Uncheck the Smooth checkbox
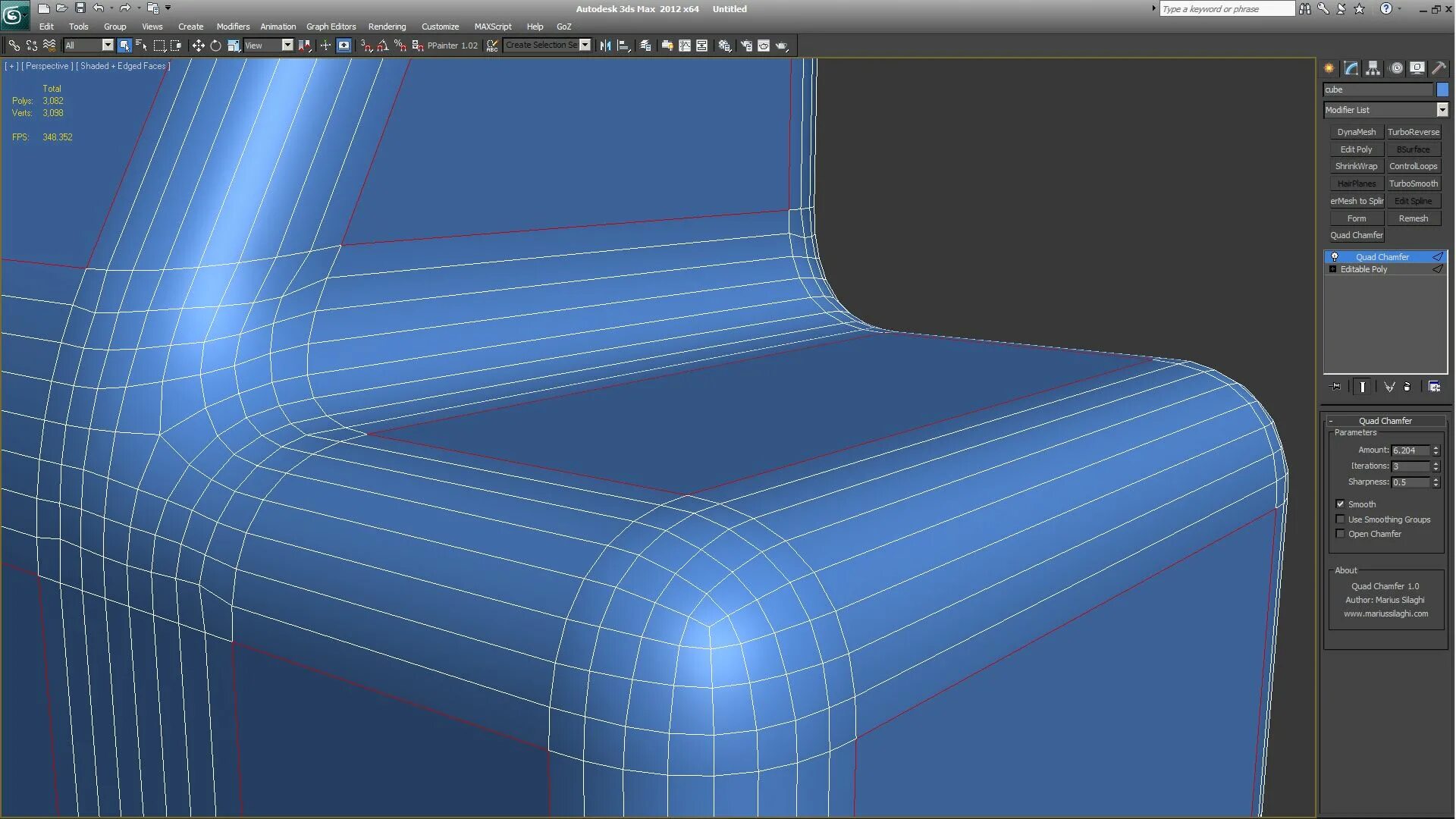The image size is (1456, 819). pyautogui.click(x=1340, y=504)
